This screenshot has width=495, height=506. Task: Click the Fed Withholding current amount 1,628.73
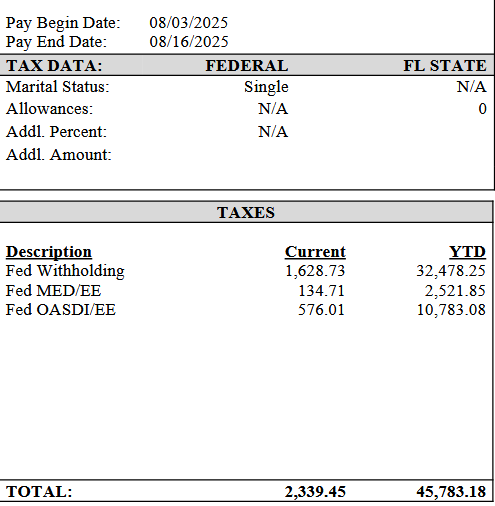(315, 271)
